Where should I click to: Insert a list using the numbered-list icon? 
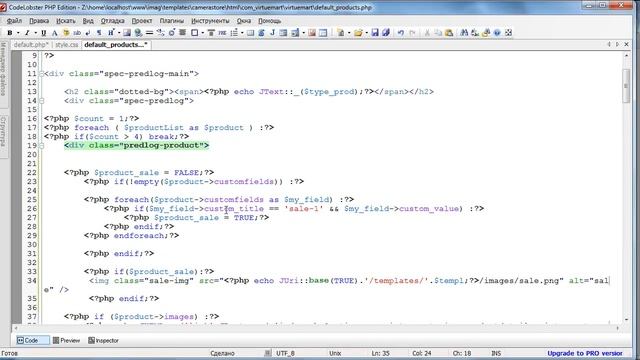pos(234,33)
